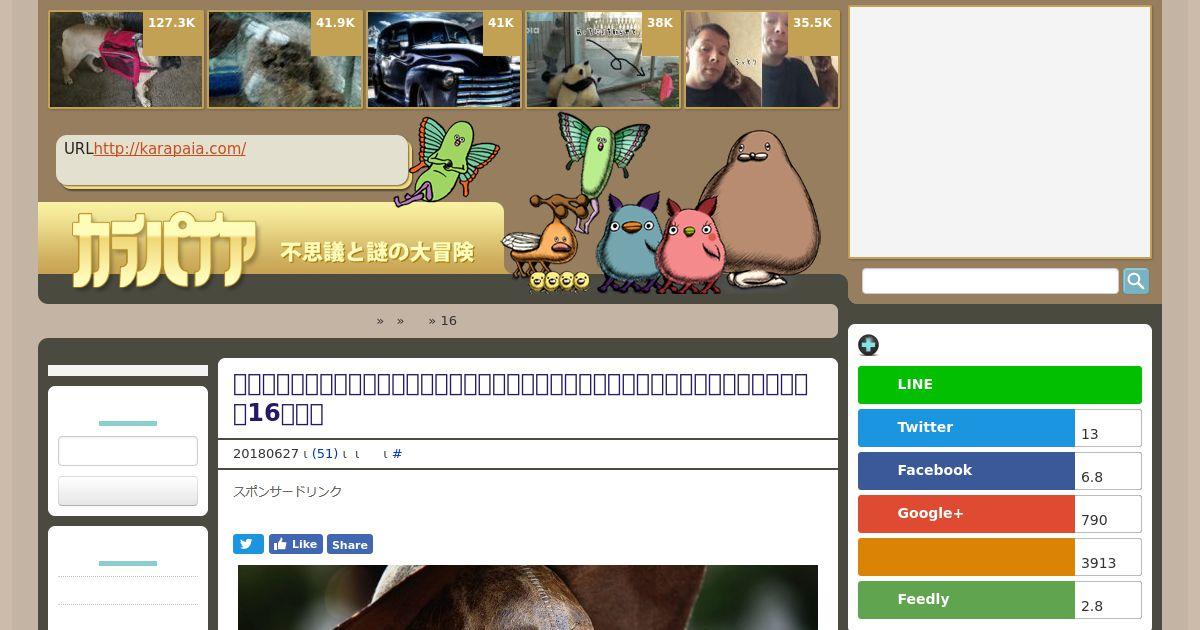Open the karapaia.com URL link
The width and height of the screenshot is (1200, 630).
point(170,149)
